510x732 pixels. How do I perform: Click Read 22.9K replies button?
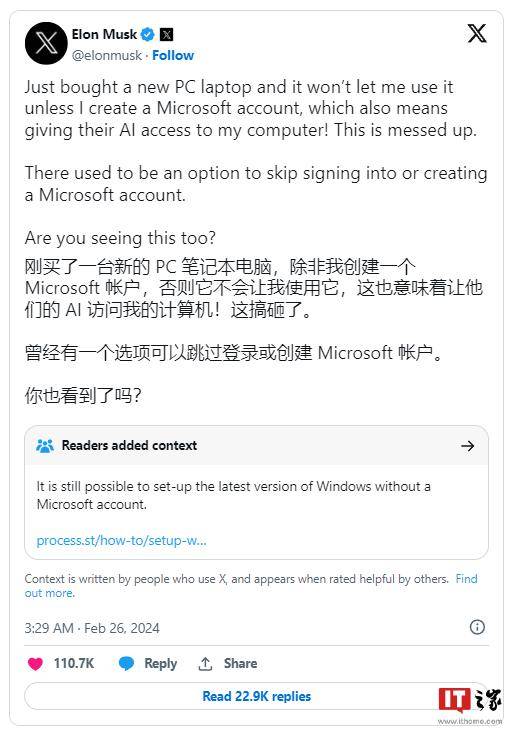[x=256, y=696]
